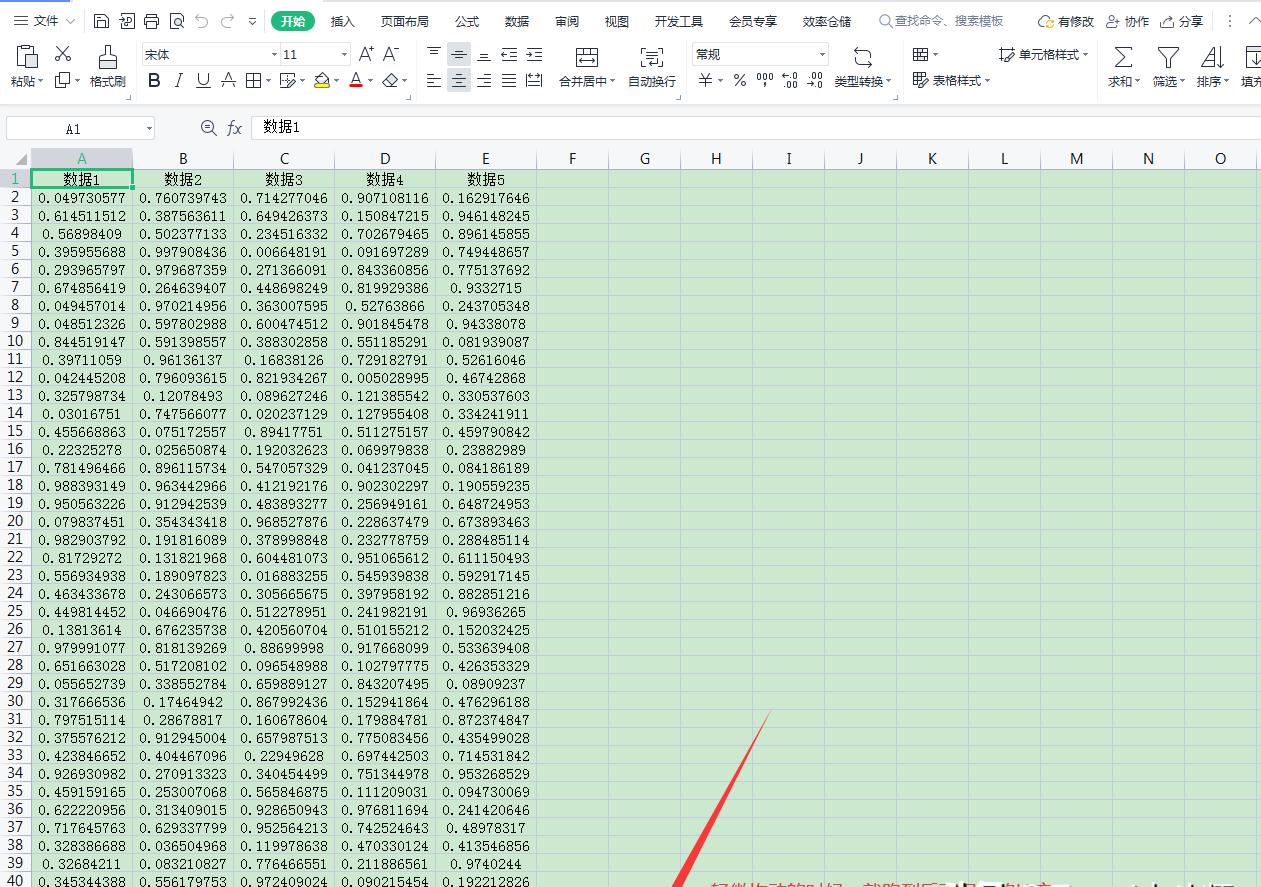Justify text alignment icon
Viewport: 1261px width, 887px height.
click(509, 80)
